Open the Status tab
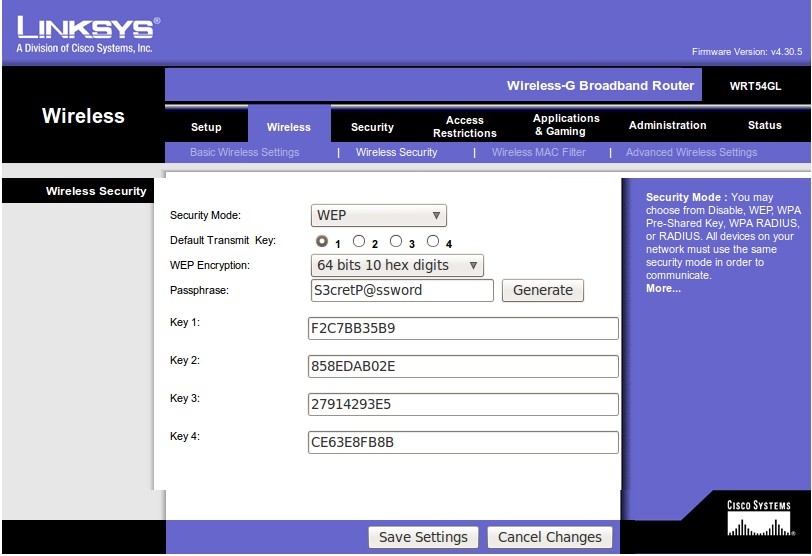The width and height of the screenshot is (812, 556). (764, 125)
